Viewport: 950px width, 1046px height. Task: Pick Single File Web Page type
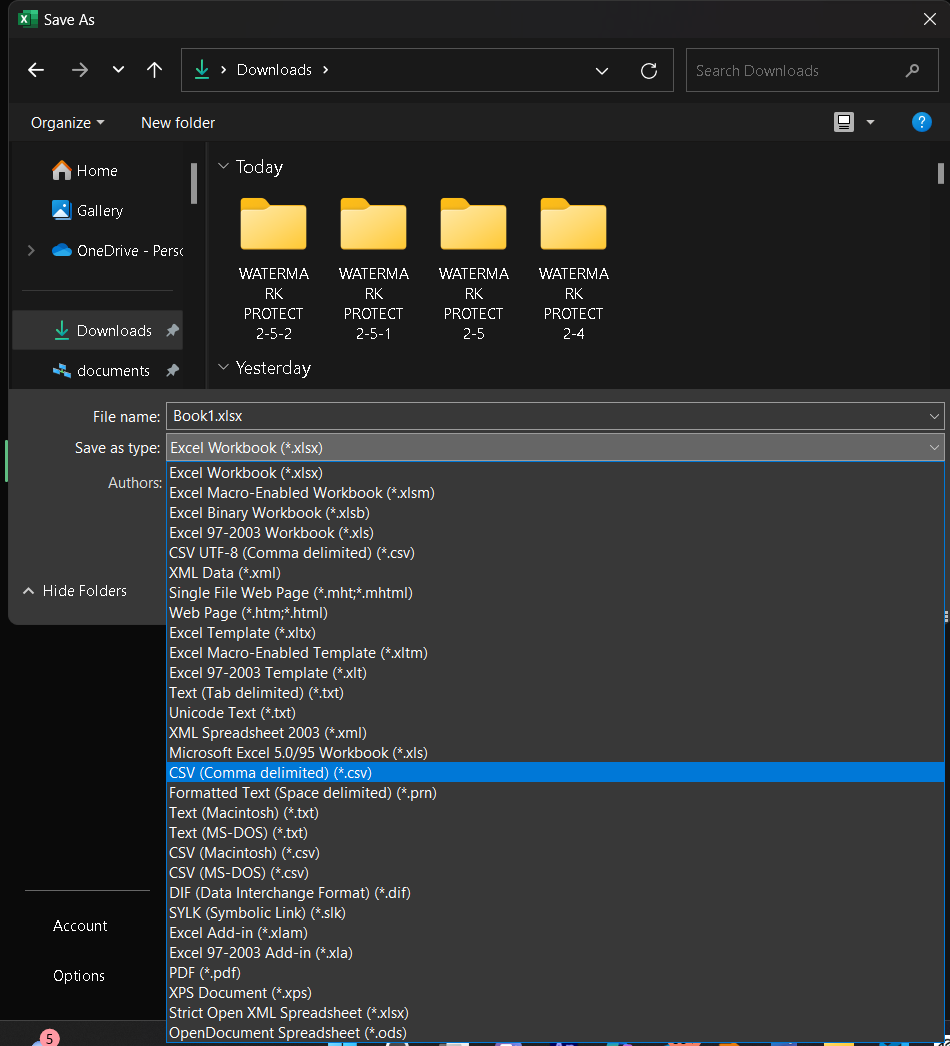click(x=555, y=593)
